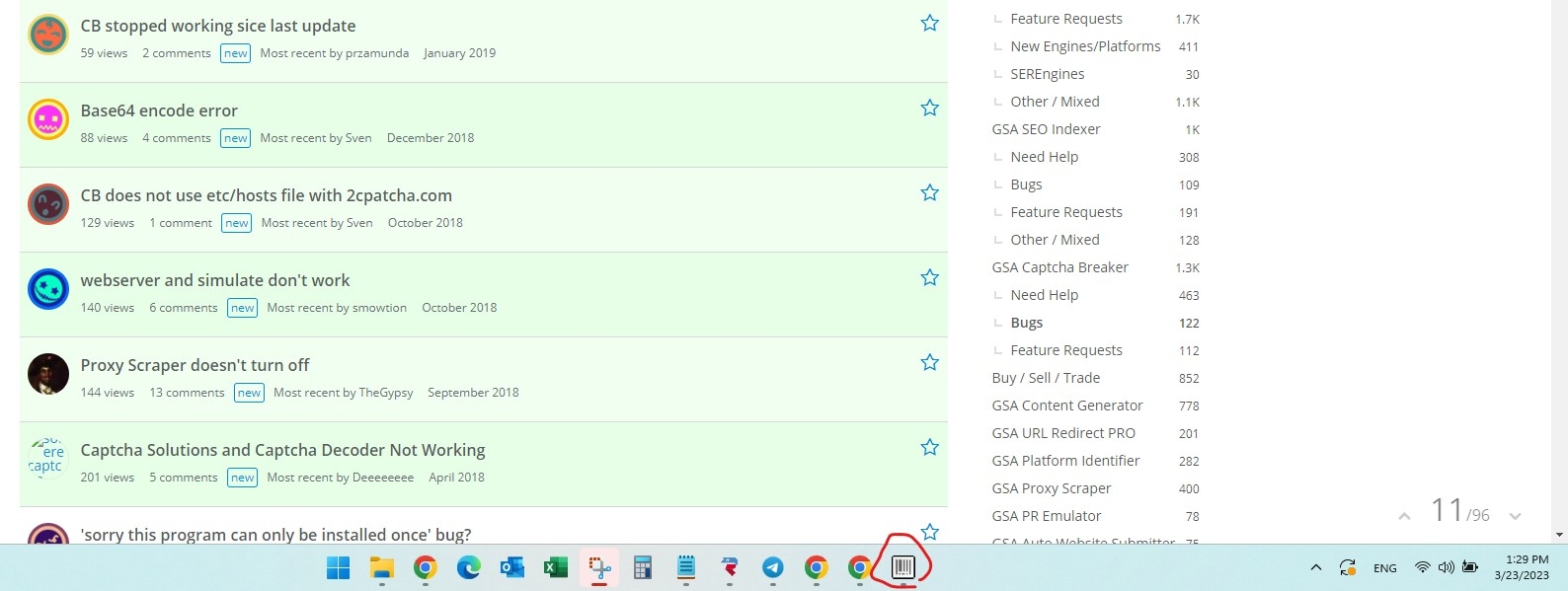Open Notepad from the taskbar

[686, 567]
